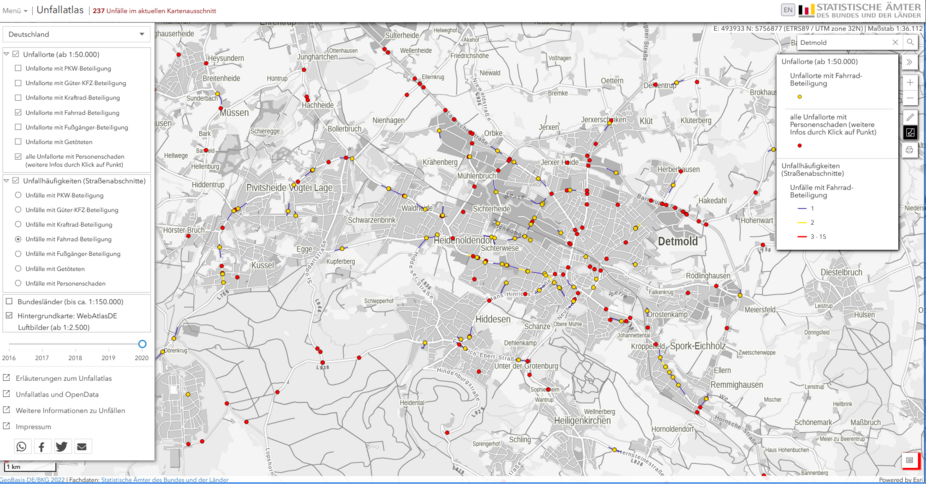Select radio Unfälle mit Getöteten
Screen dimensions: 926x484
[x=18, y=269]
